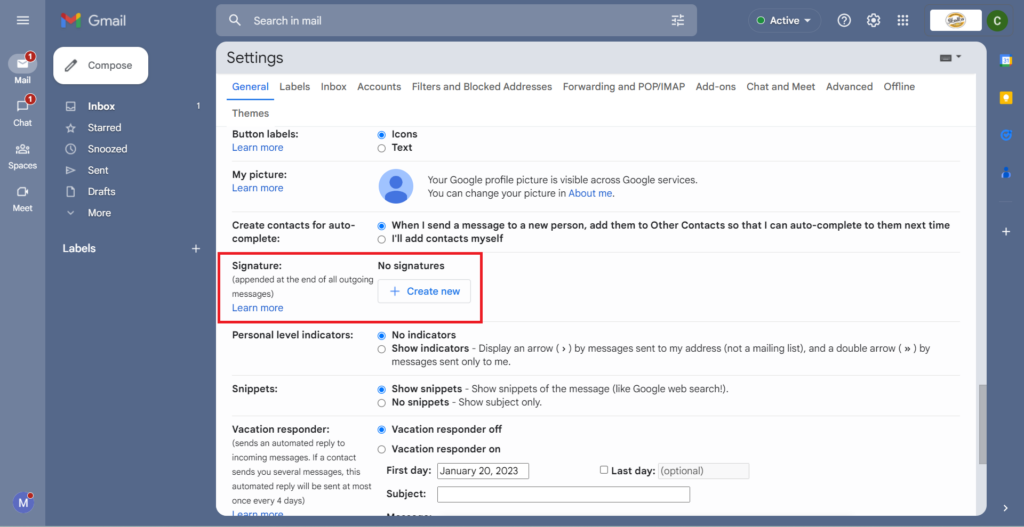Open the Google apps grid icon

903,20
